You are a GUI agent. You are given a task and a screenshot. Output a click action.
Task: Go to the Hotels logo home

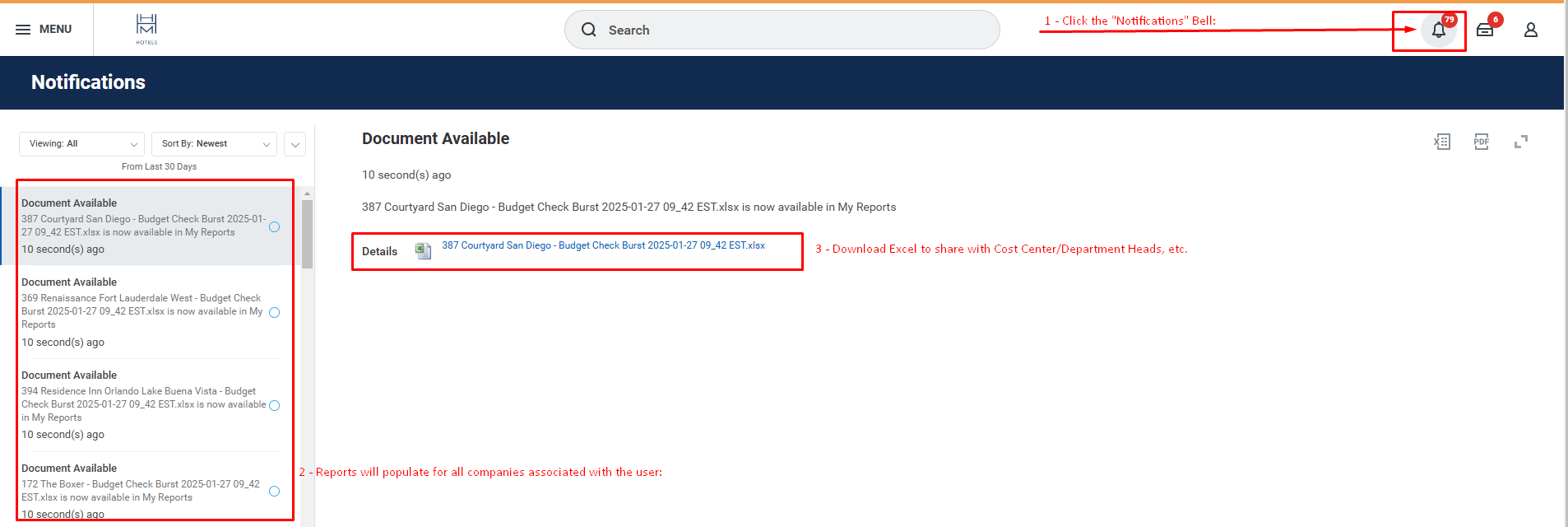pos(146,29)
